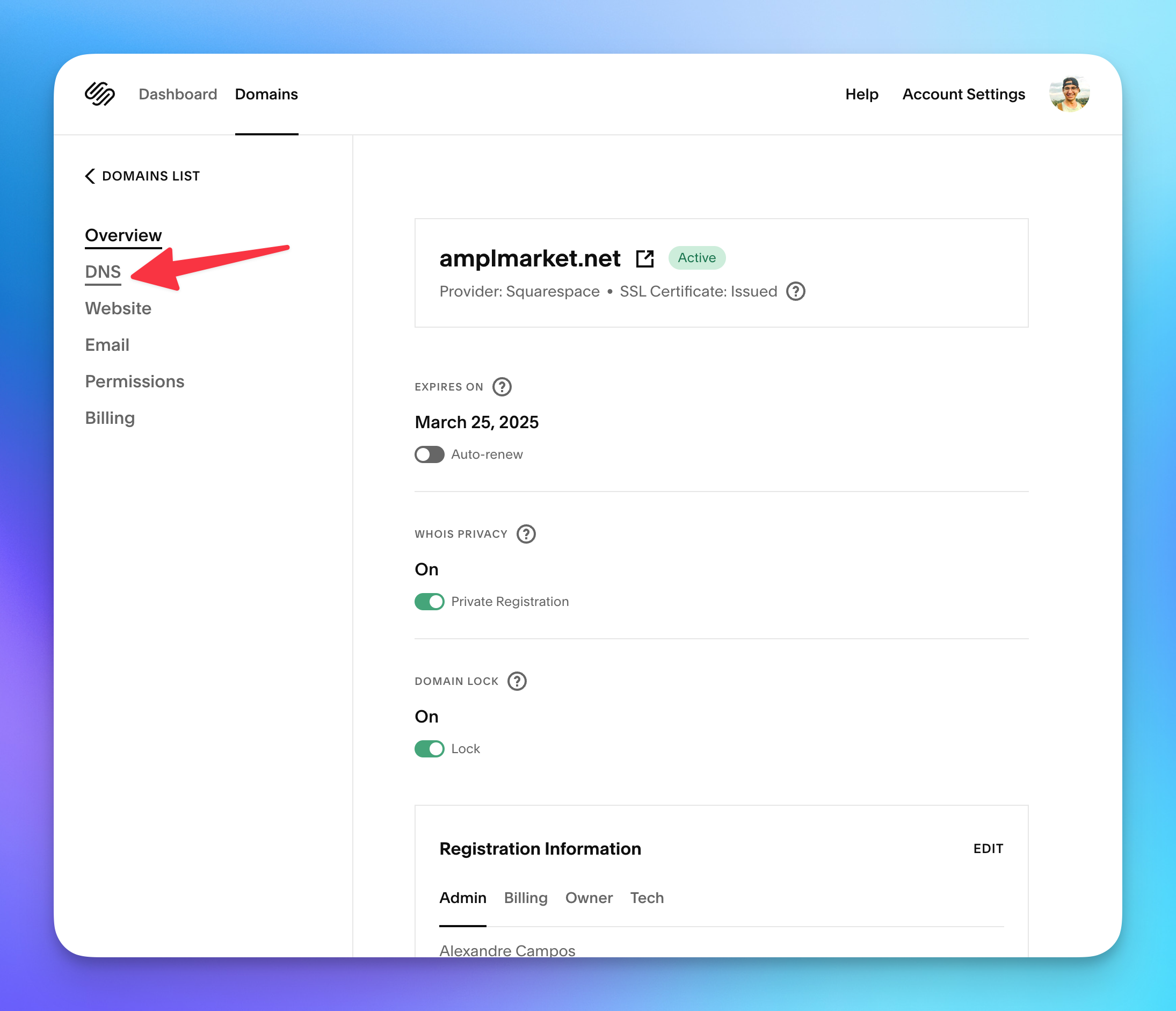The height and width of the screenshot is (1011, 1176).
Task: Click Domain Lock help question icon
Action: 517,681
